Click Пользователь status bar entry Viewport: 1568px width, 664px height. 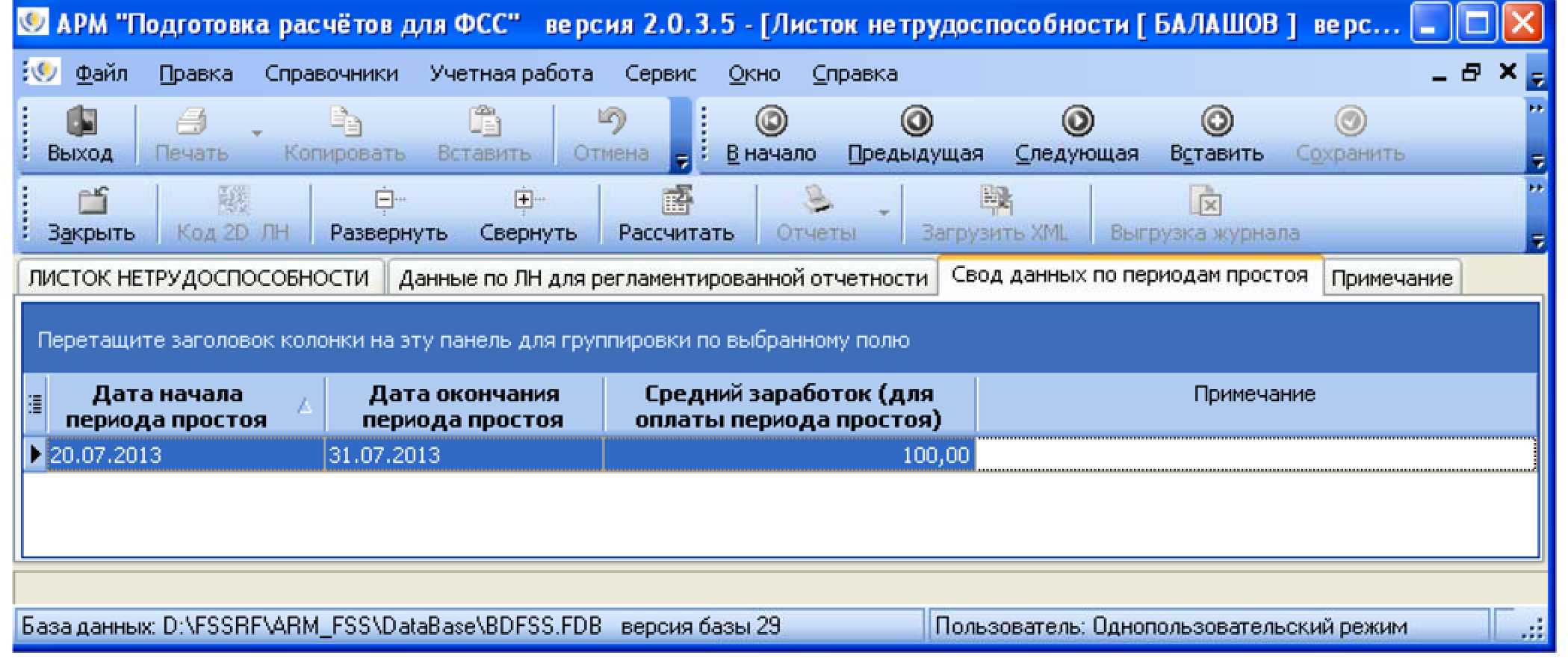click(1171, 626)
